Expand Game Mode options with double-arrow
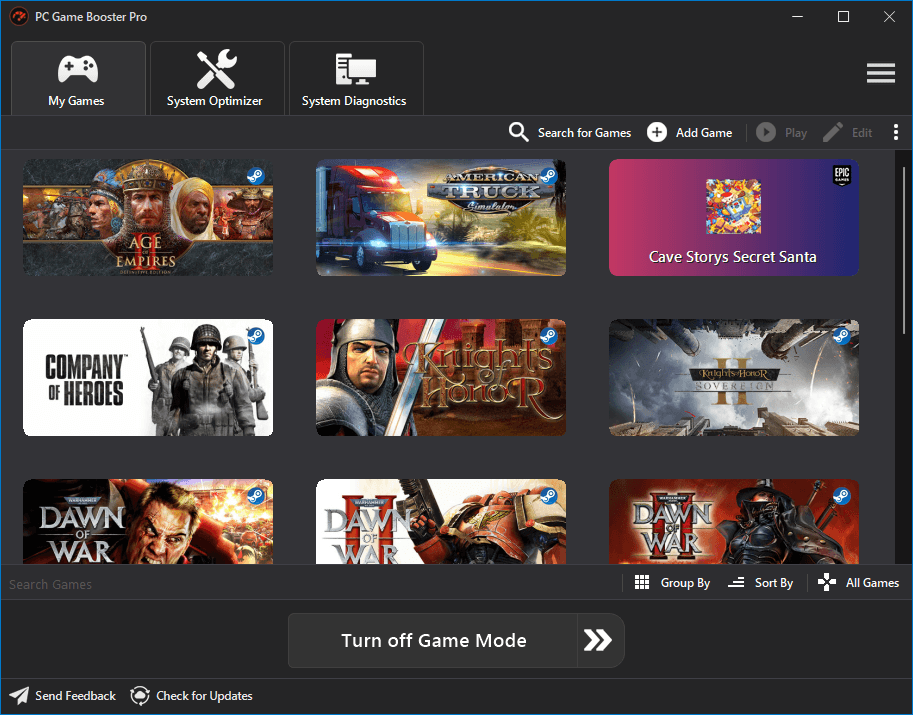The height and width of the screenshot is (715, 913). click(x=600, y=640)
